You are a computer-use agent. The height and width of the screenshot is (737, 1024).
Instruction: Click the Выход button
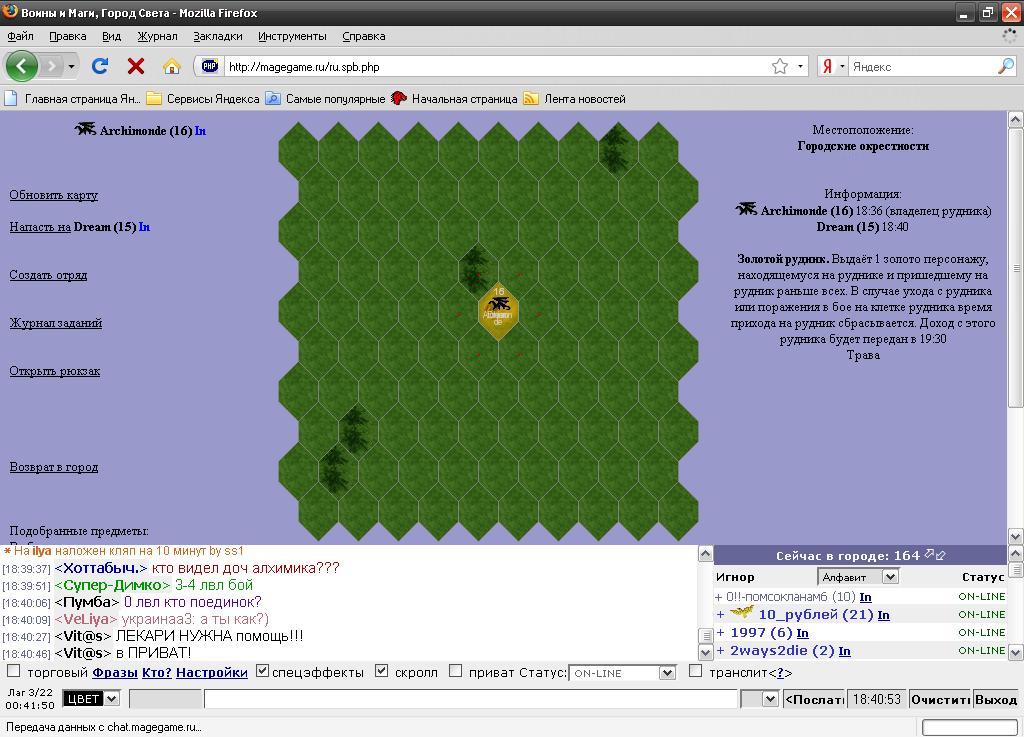(x=996, y=699)
